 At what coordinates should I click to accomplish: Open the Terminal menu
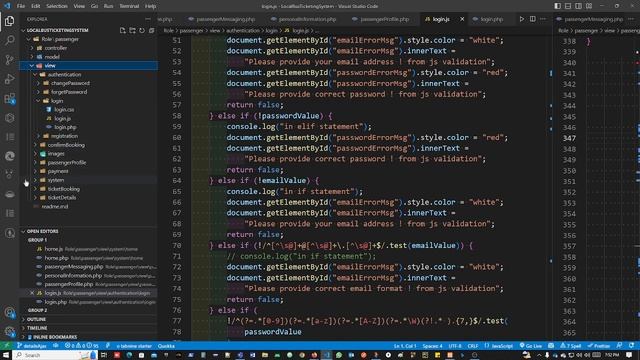129,6
